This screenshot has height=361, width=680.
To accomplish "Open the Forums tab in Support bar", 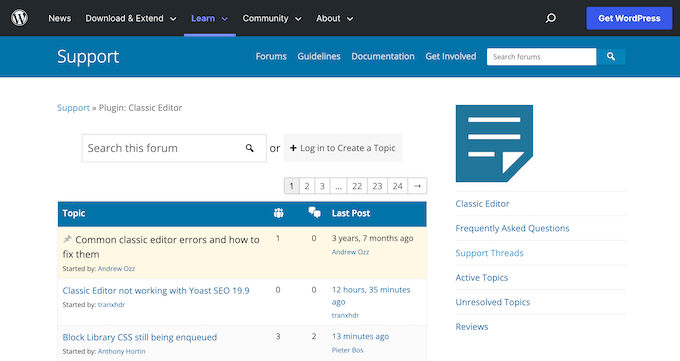I will [x=271, y=56].
